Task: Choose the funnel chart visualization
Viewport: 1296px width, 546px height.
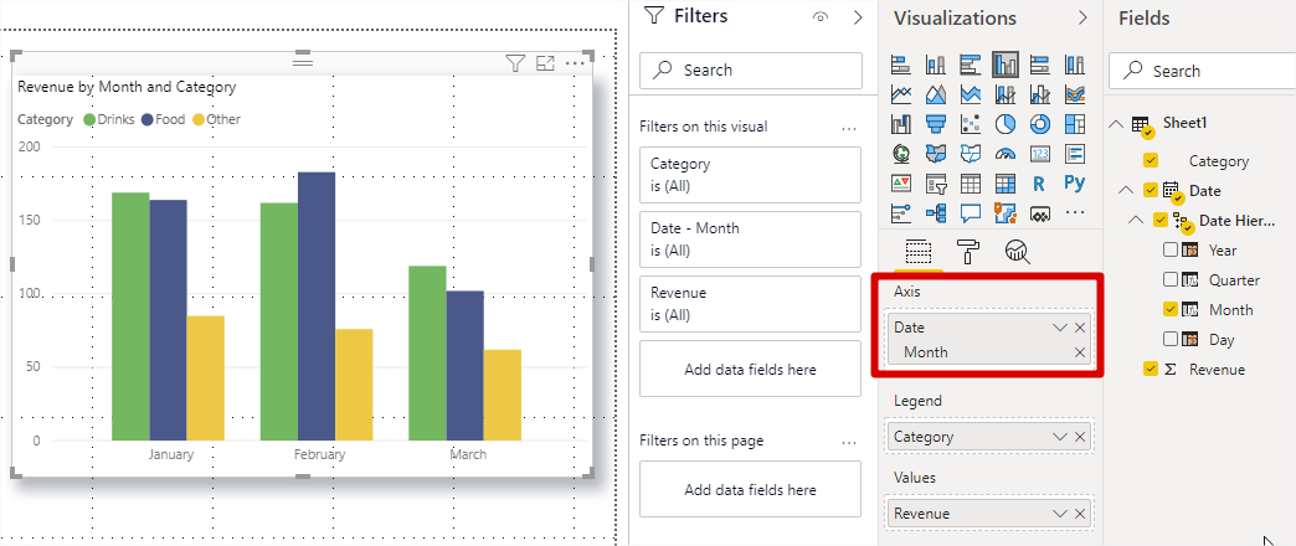Action: (x=935, y=124)
